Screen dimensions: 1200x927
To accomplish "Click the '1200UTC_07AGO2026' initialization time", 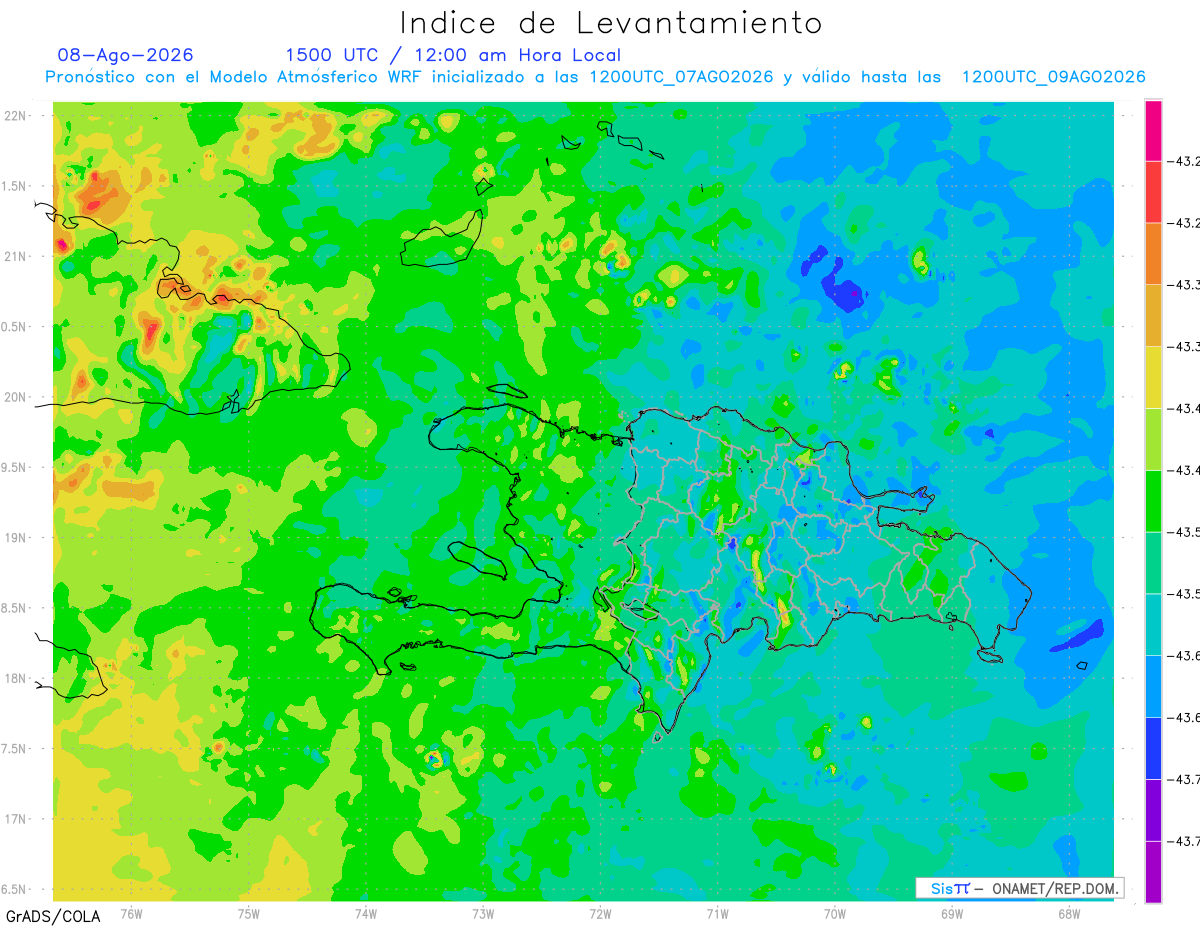I will coord(682,77).
